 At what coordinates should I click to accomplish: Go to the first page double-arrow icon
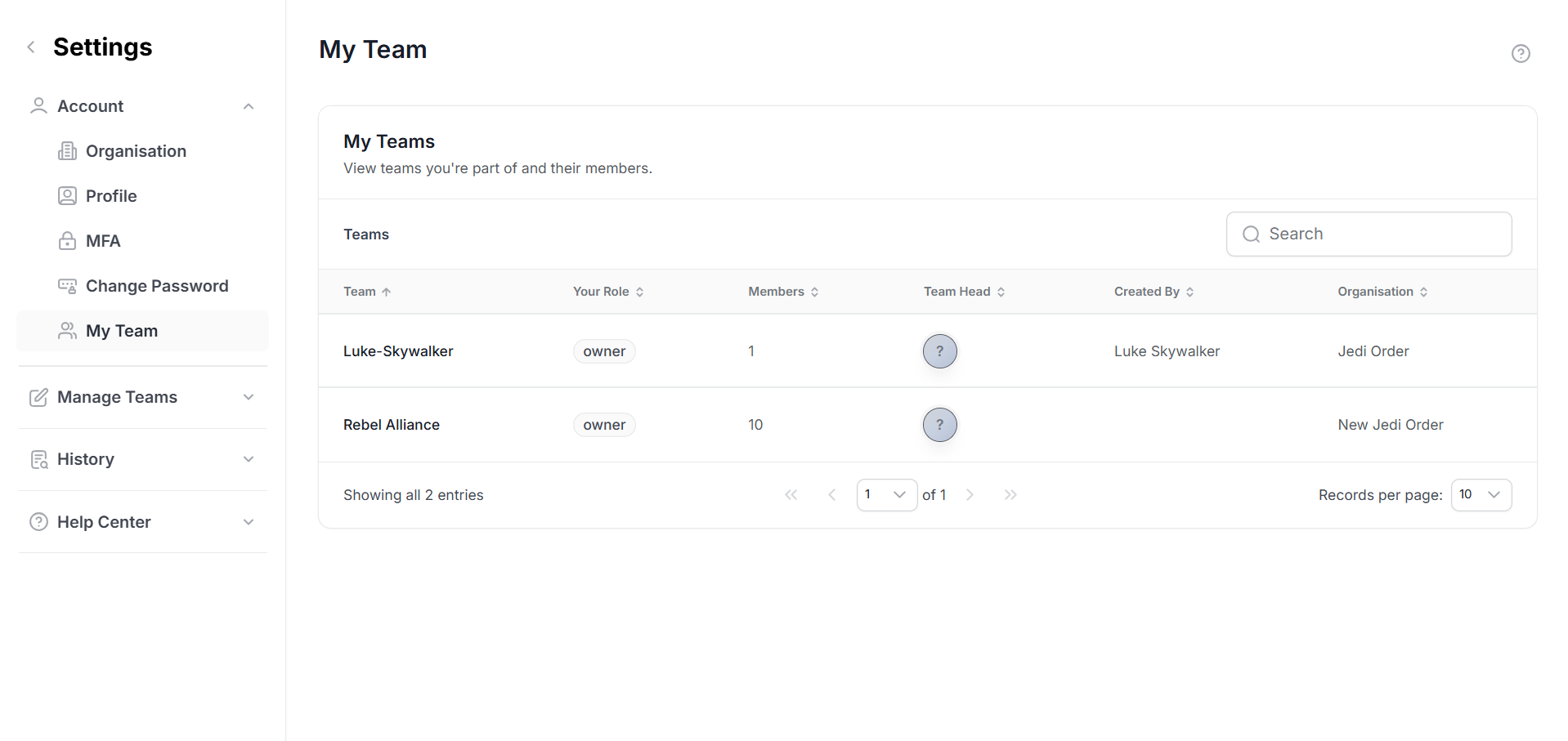[x=791, y=495]
